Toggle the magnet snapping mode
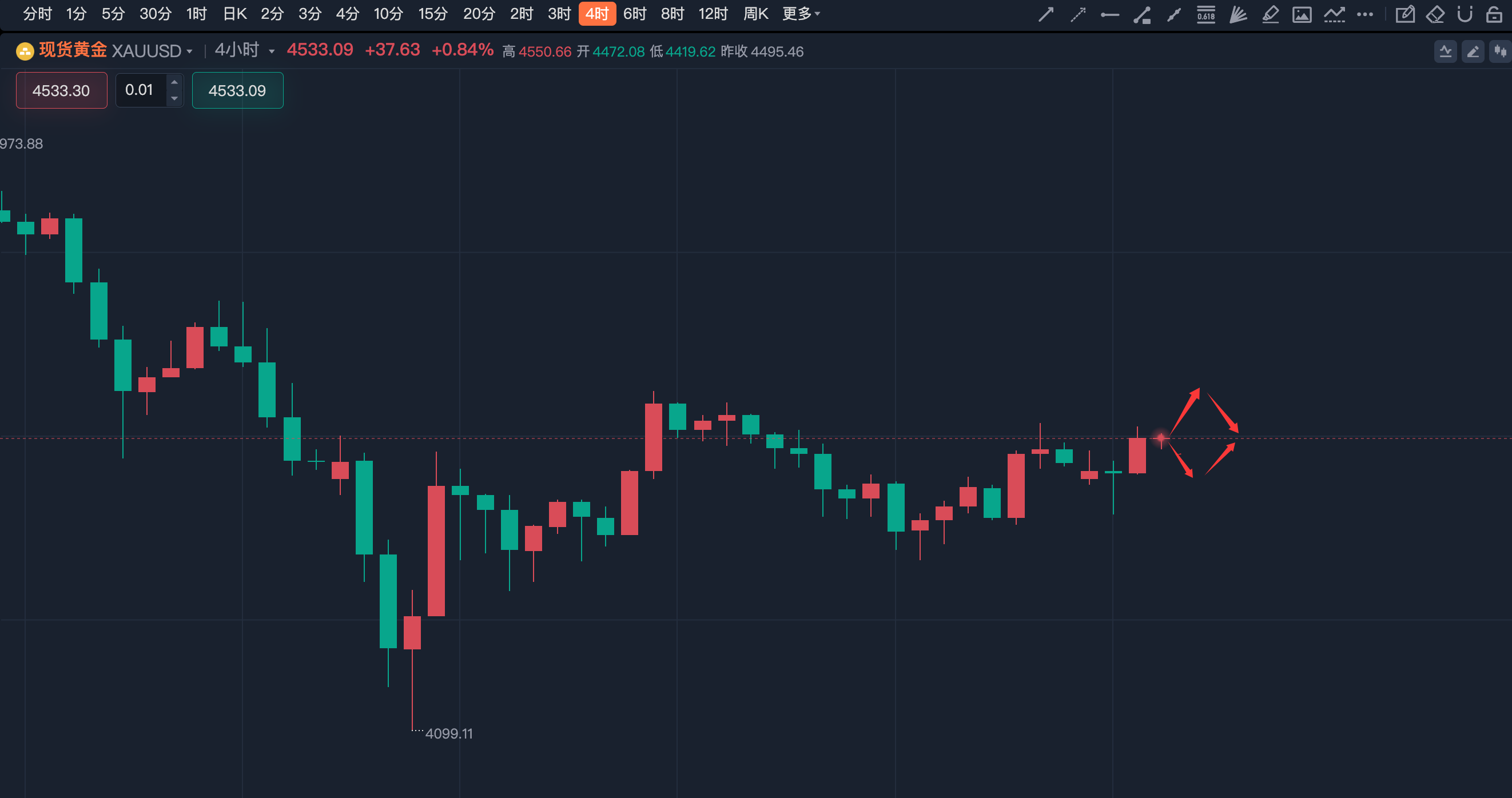 [x=1465, y=14]
